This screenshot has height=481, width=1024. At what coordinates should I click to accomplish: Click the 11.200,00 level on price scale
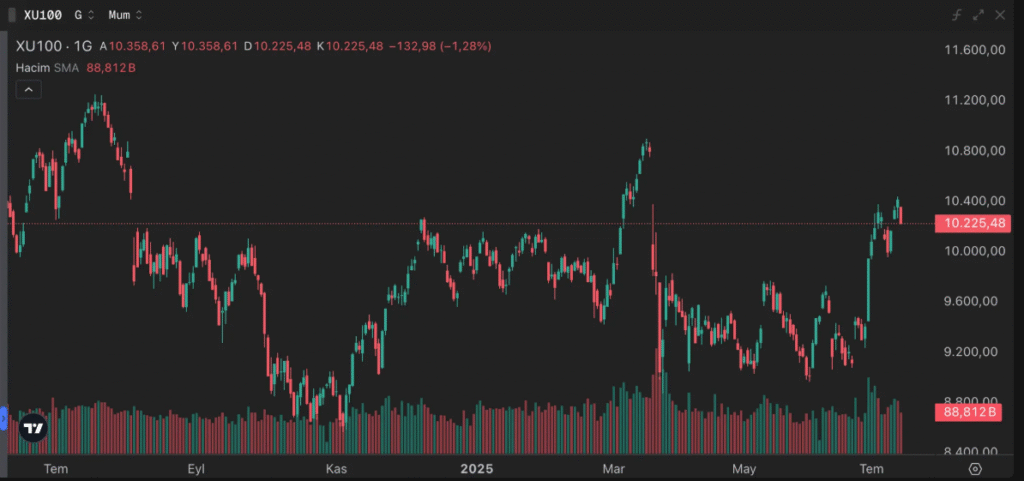click(975, 100)
